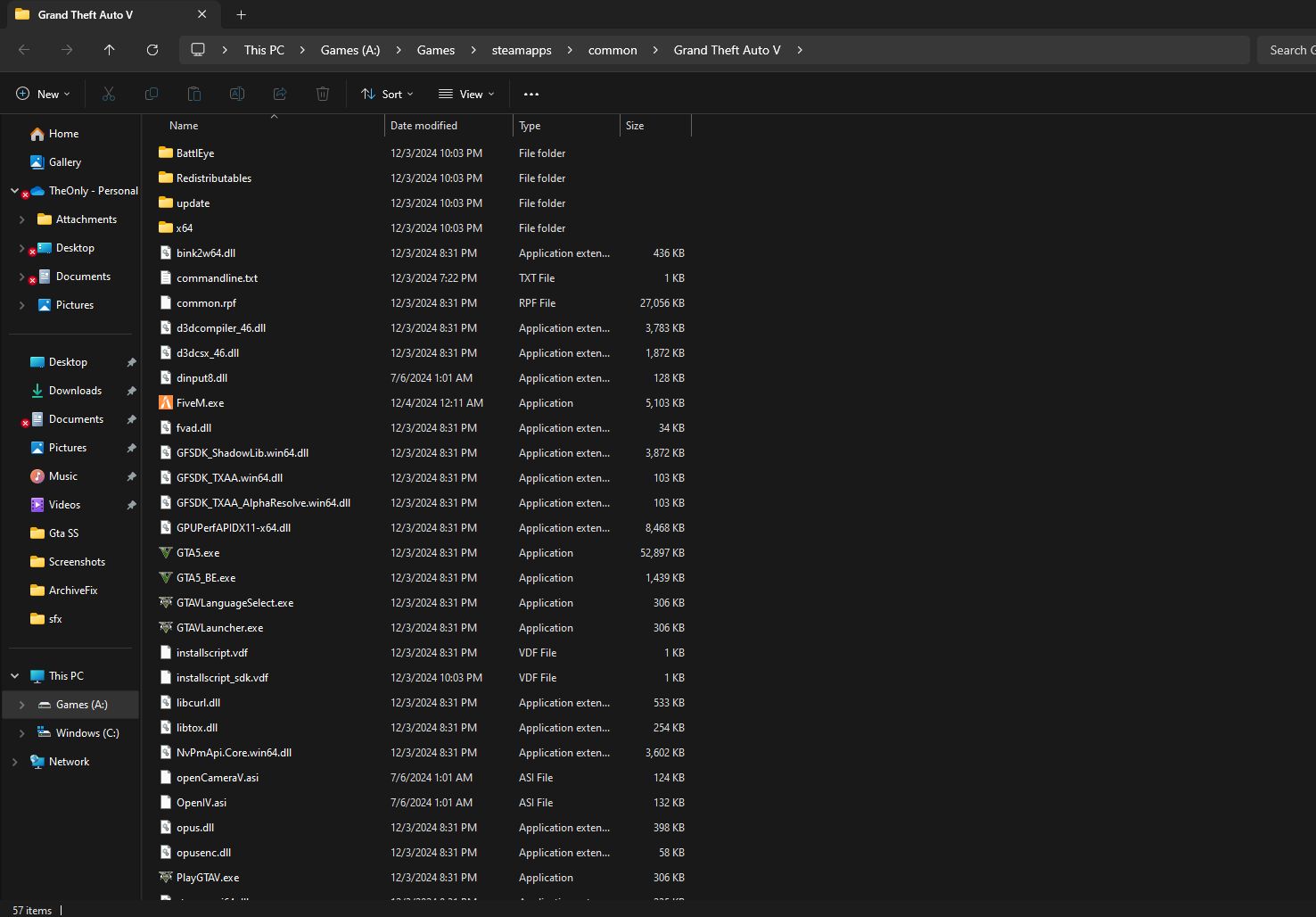Close the Grand Theft Auto V tab

point(202,14)
